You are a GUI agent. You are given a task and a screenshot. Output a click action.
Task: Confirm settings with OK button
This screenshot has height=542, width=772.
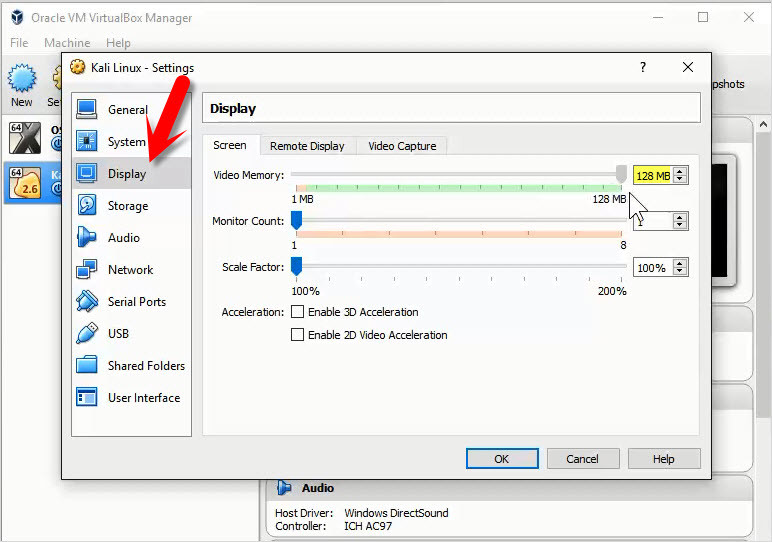(502, 459)
